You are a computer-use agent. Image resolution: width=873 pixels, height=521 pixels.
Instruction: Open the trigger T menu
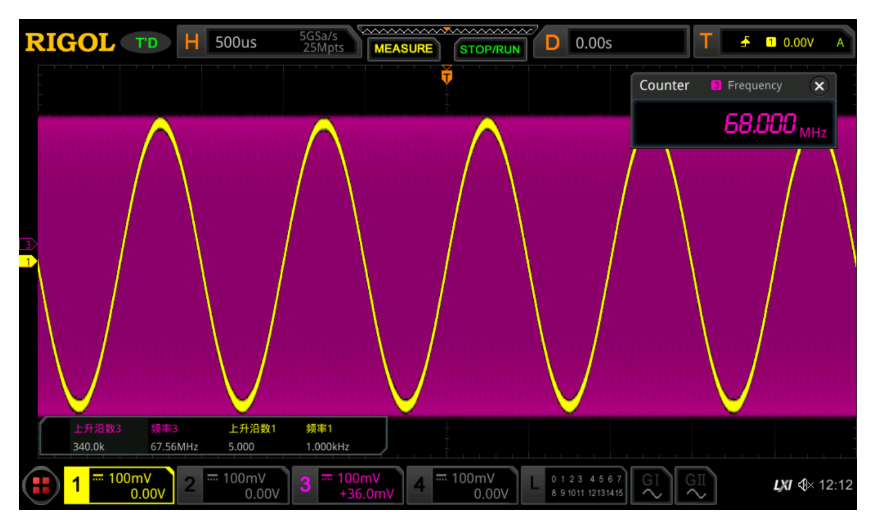[706, 42]
